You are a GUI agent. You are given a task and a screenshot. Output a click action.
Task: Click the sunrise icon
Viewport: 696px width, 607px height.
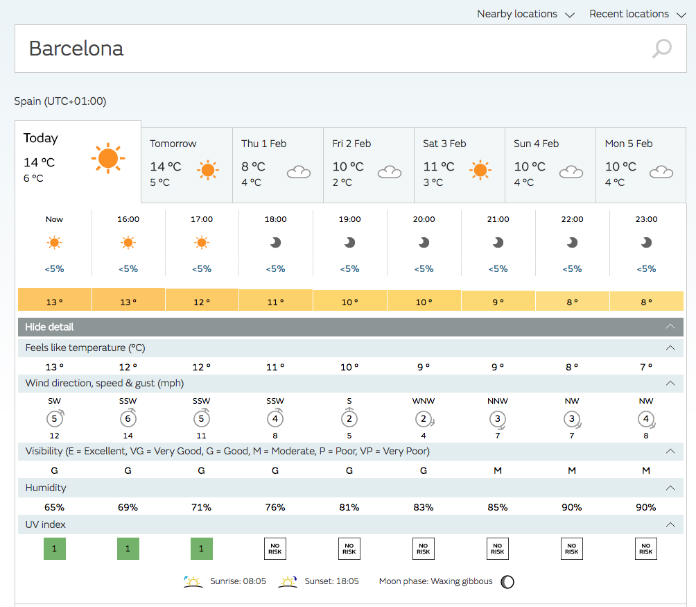click(x=195, y=581)
